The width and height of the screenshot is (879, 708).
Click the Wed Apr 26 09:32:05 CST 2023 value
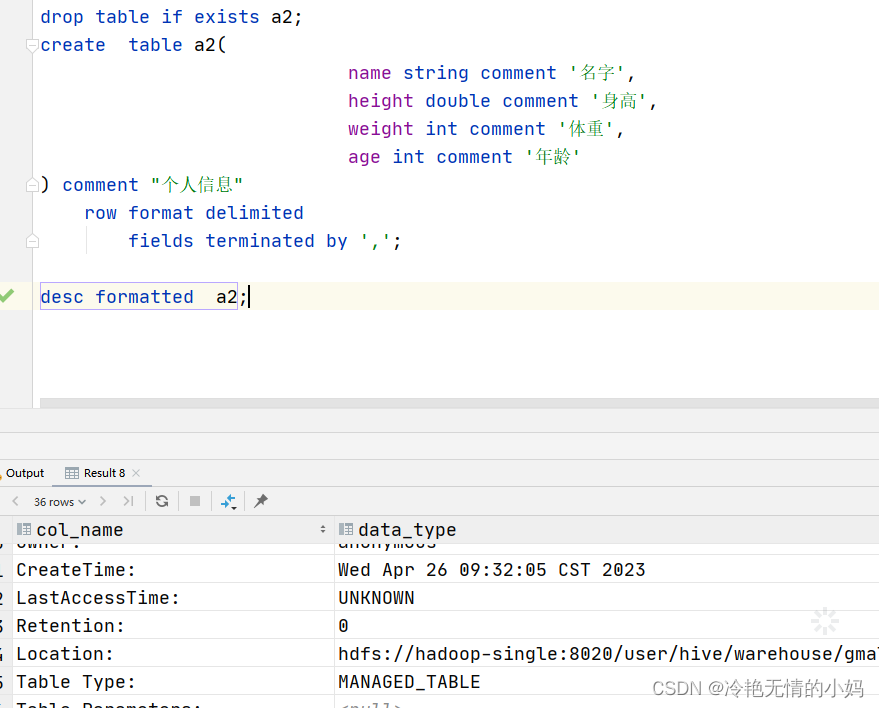[x=492, y=570]
